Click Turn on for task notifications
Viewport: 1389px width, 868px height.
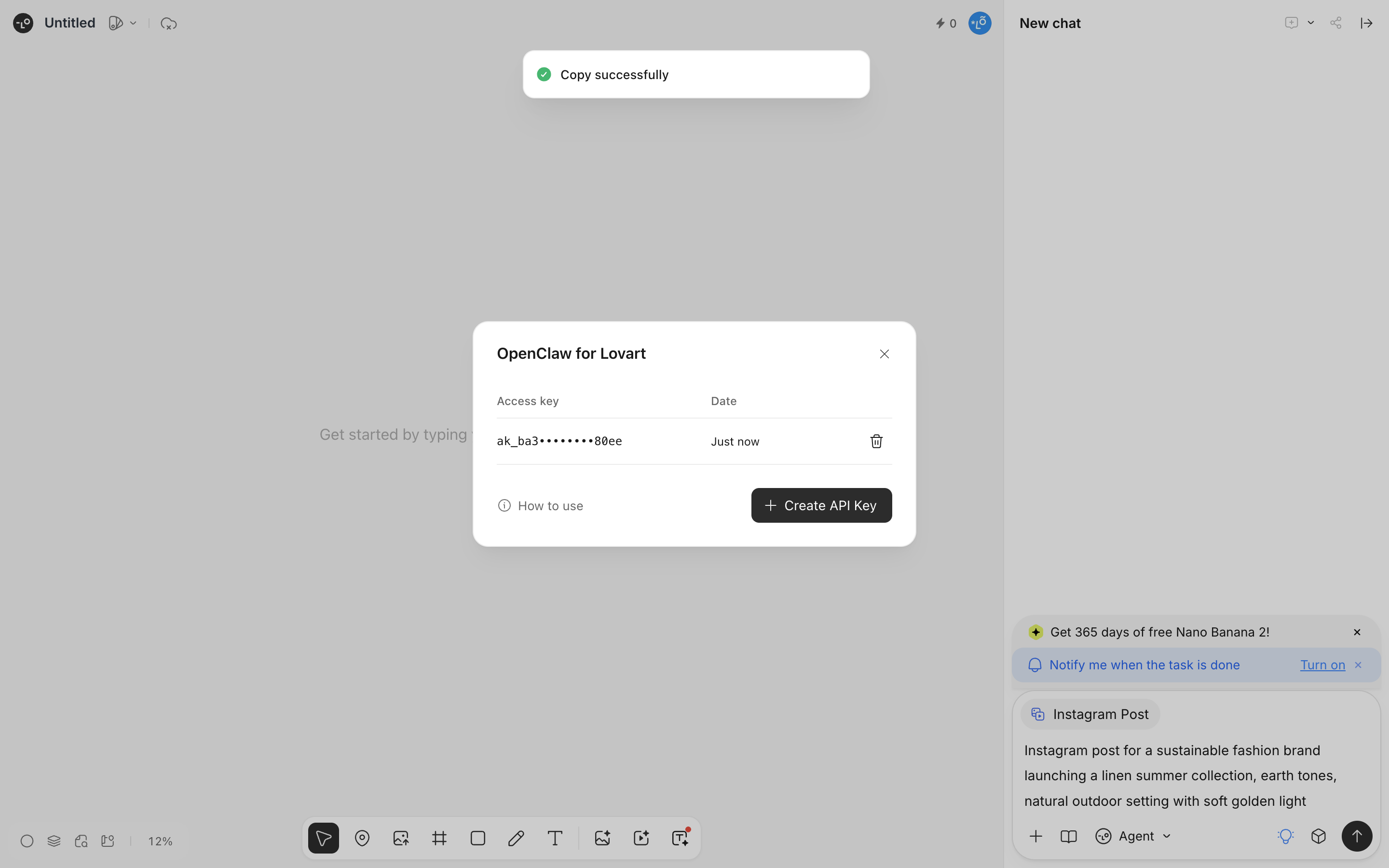(1322, 665)
